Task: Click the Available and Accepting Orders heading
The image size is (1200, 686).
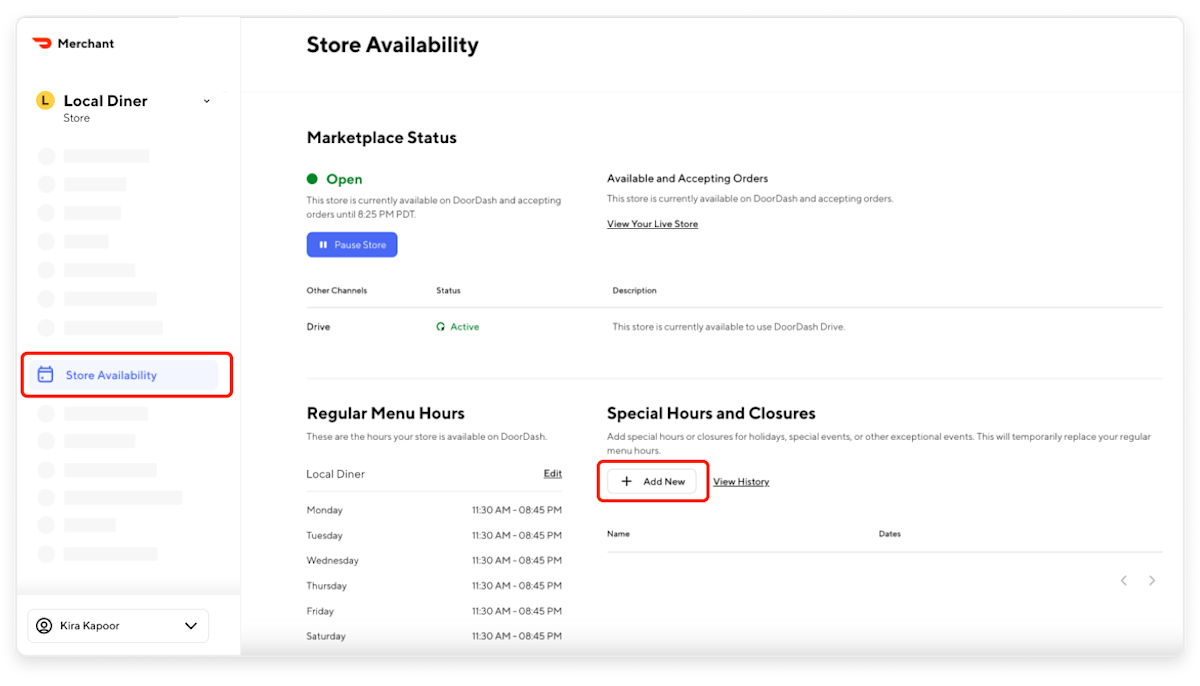Action: click(688, 179)
